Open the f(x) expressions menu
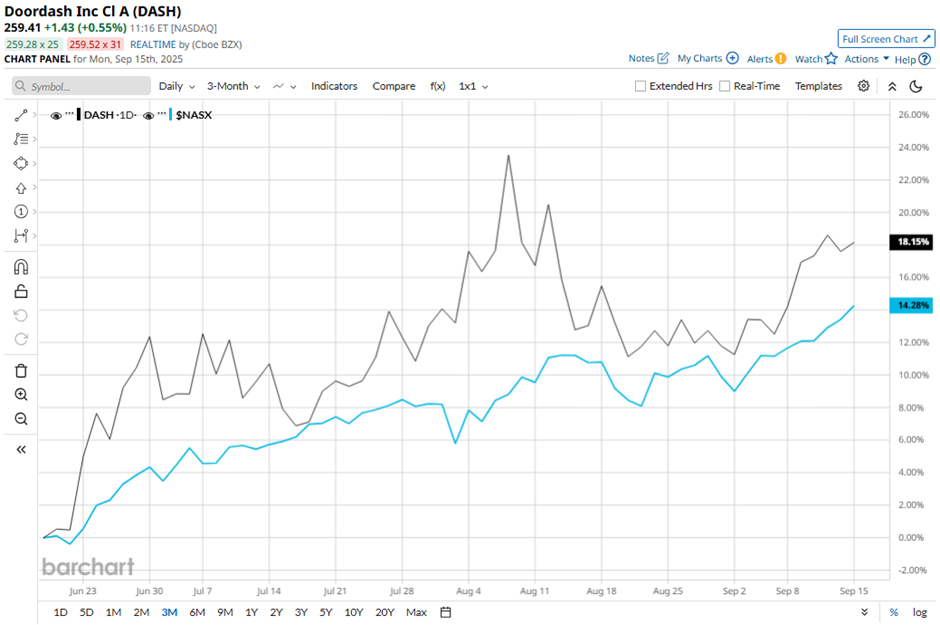This screenshot has height=625, width=940. [x=438, y=86]
